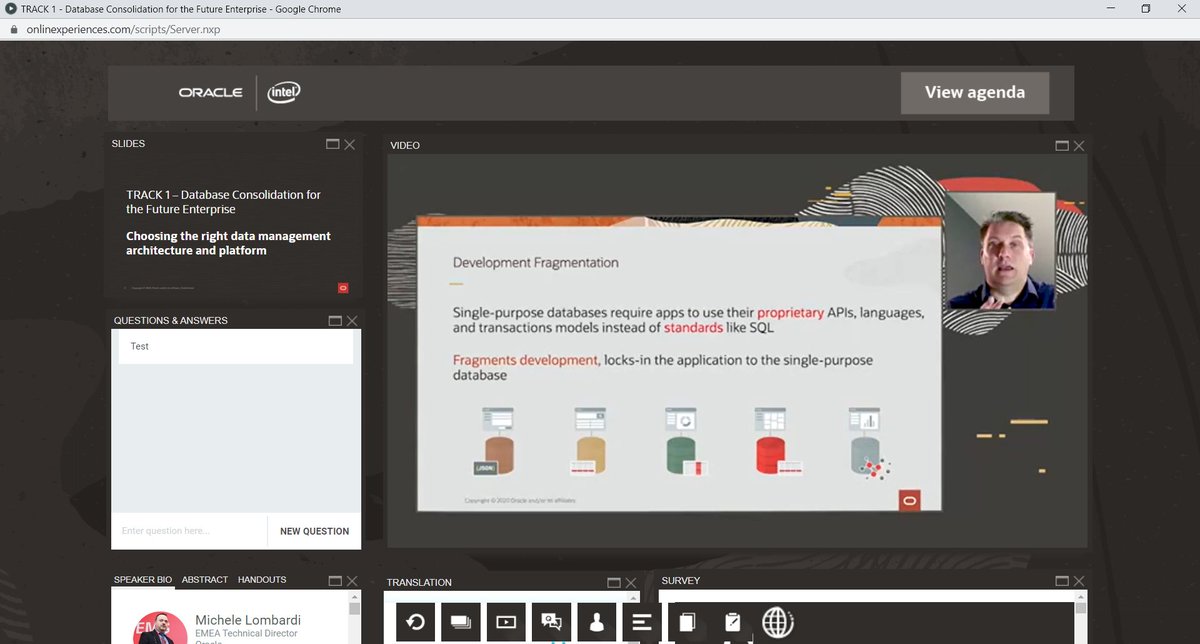
Task: Open the survey clipboard icon
Action: pos(732,622)
